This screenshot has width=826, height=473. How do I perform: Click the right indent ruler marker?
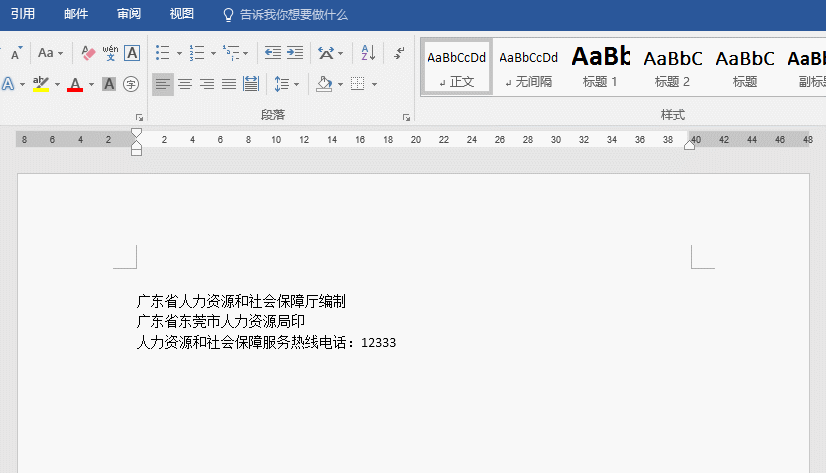(689, 145)
